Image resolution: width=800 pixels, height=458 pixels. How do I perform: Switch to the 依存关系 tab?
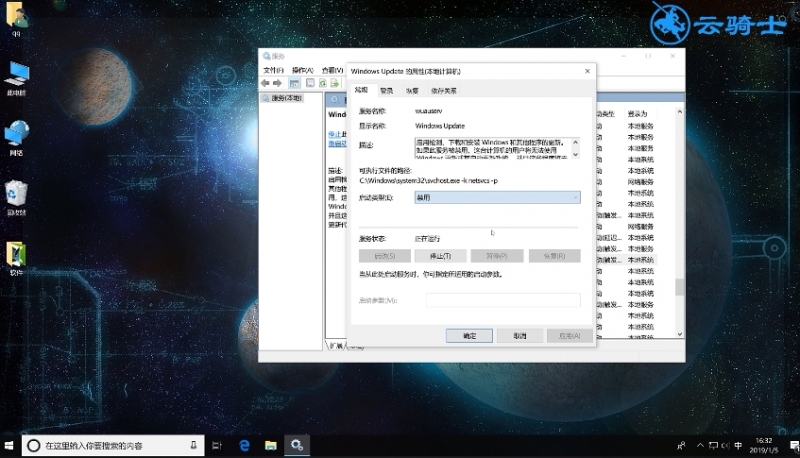443,91
